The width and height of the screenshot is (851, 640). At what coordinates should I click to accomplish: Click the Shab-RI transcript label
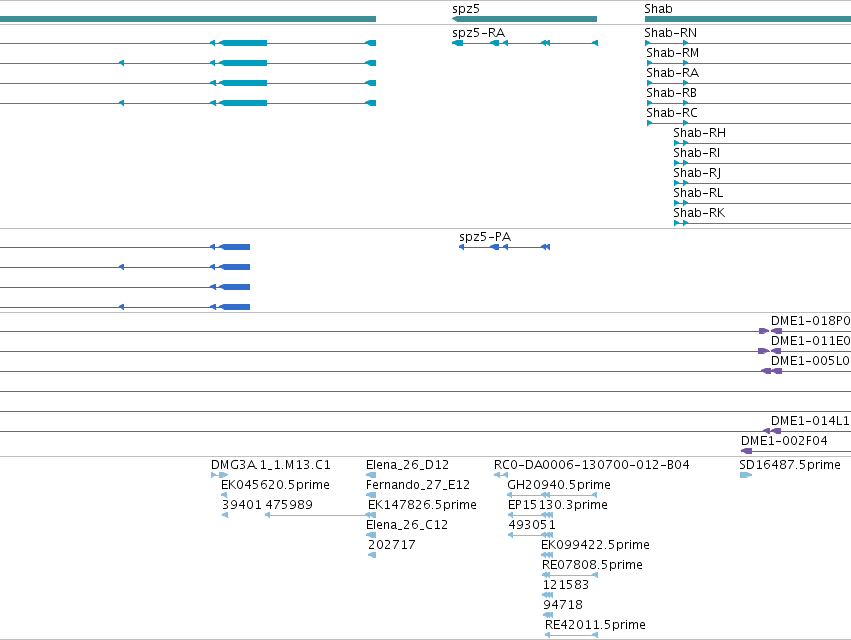pos(696,153)
